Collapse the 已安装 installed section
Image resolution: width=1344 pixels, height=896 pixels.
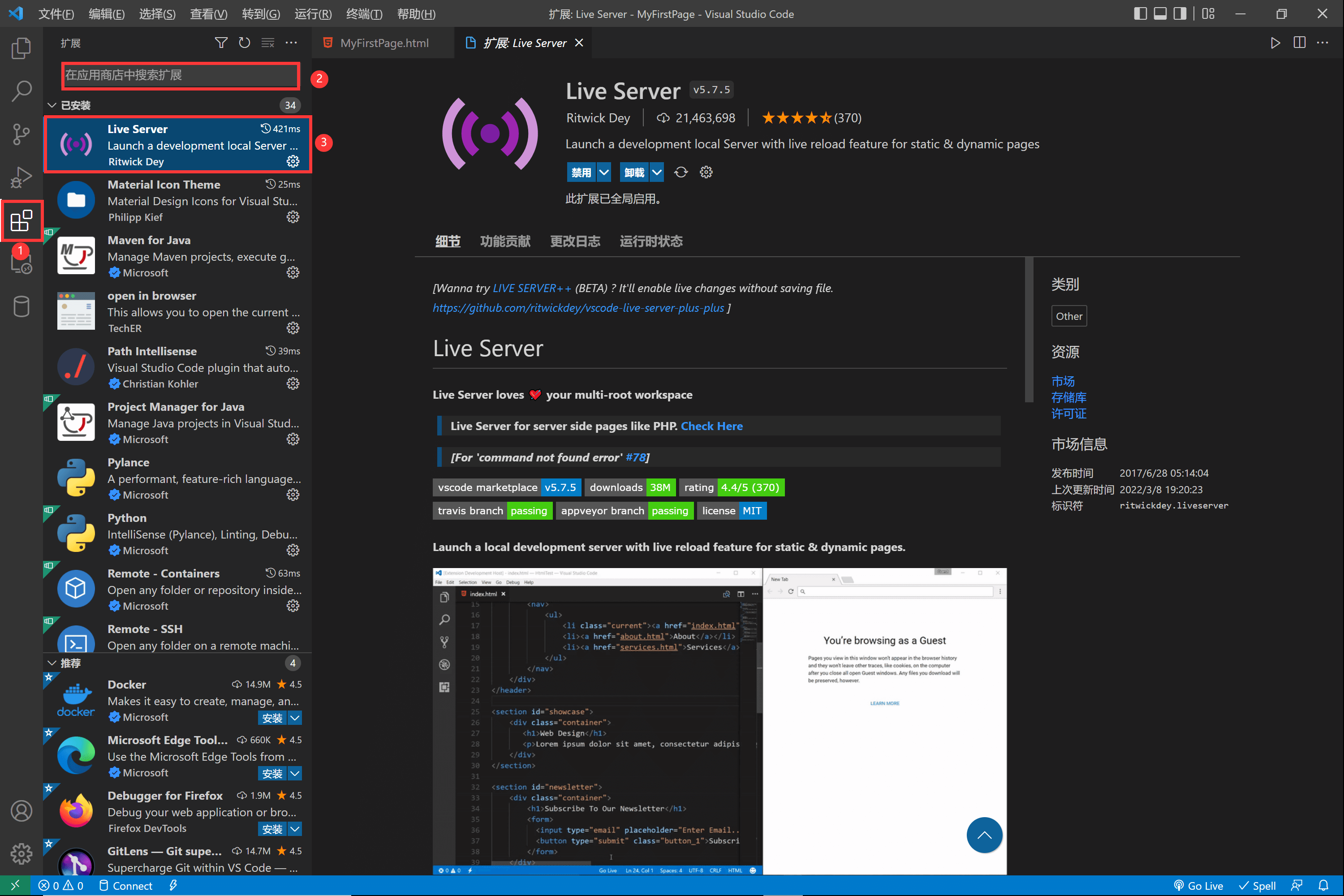point(52,105)
